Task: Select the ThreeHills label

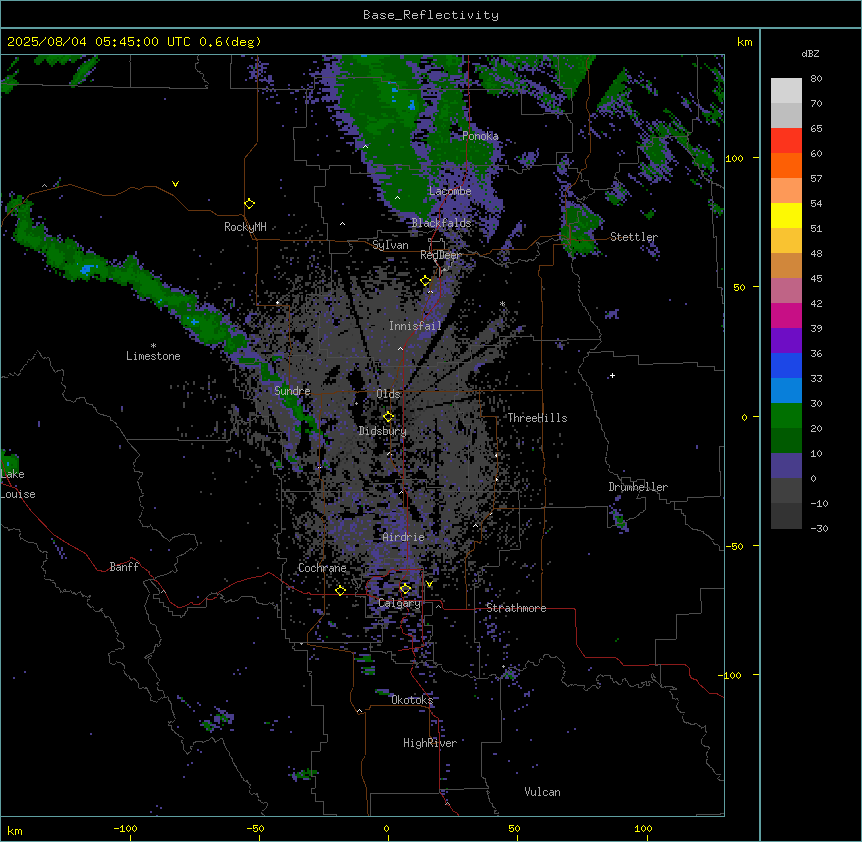Action: (x=537, y=418)
